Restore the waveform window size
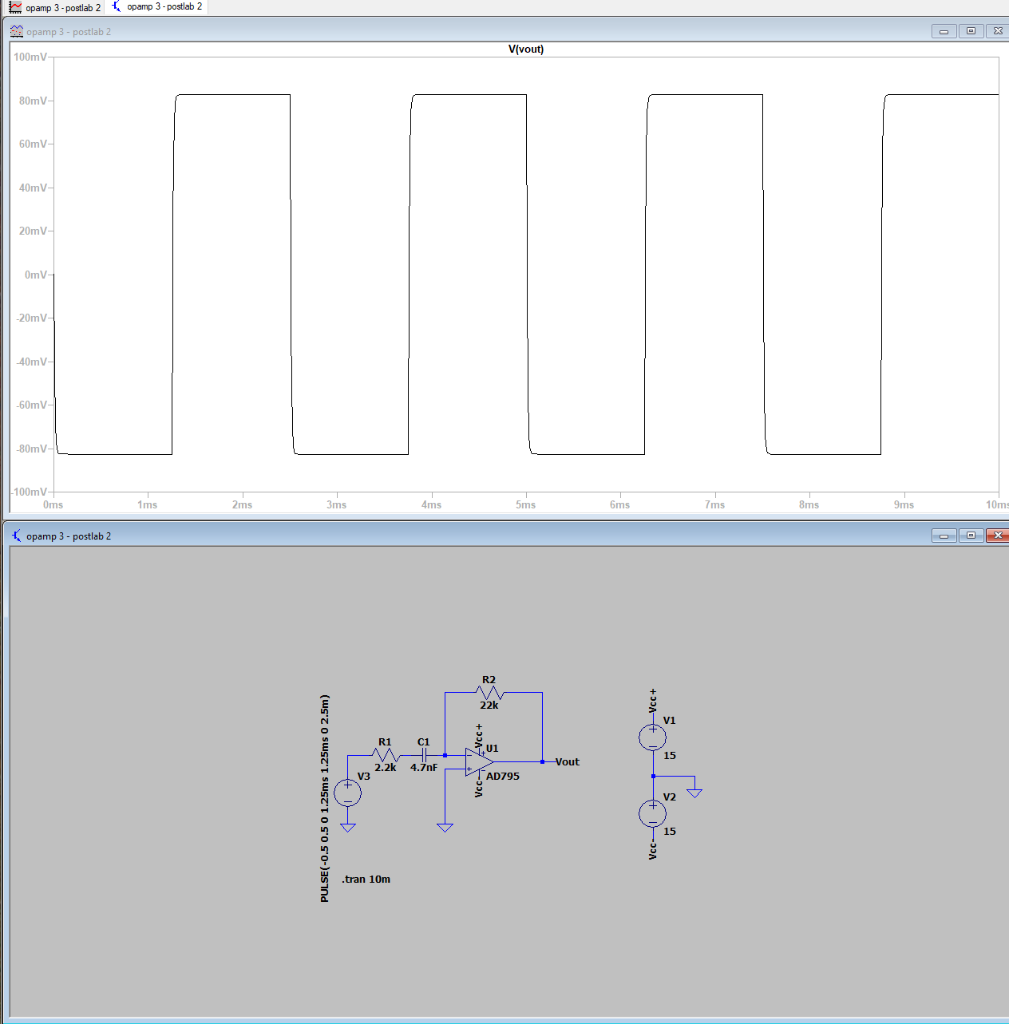1009x1024 pixels. (x=969, y=31)
